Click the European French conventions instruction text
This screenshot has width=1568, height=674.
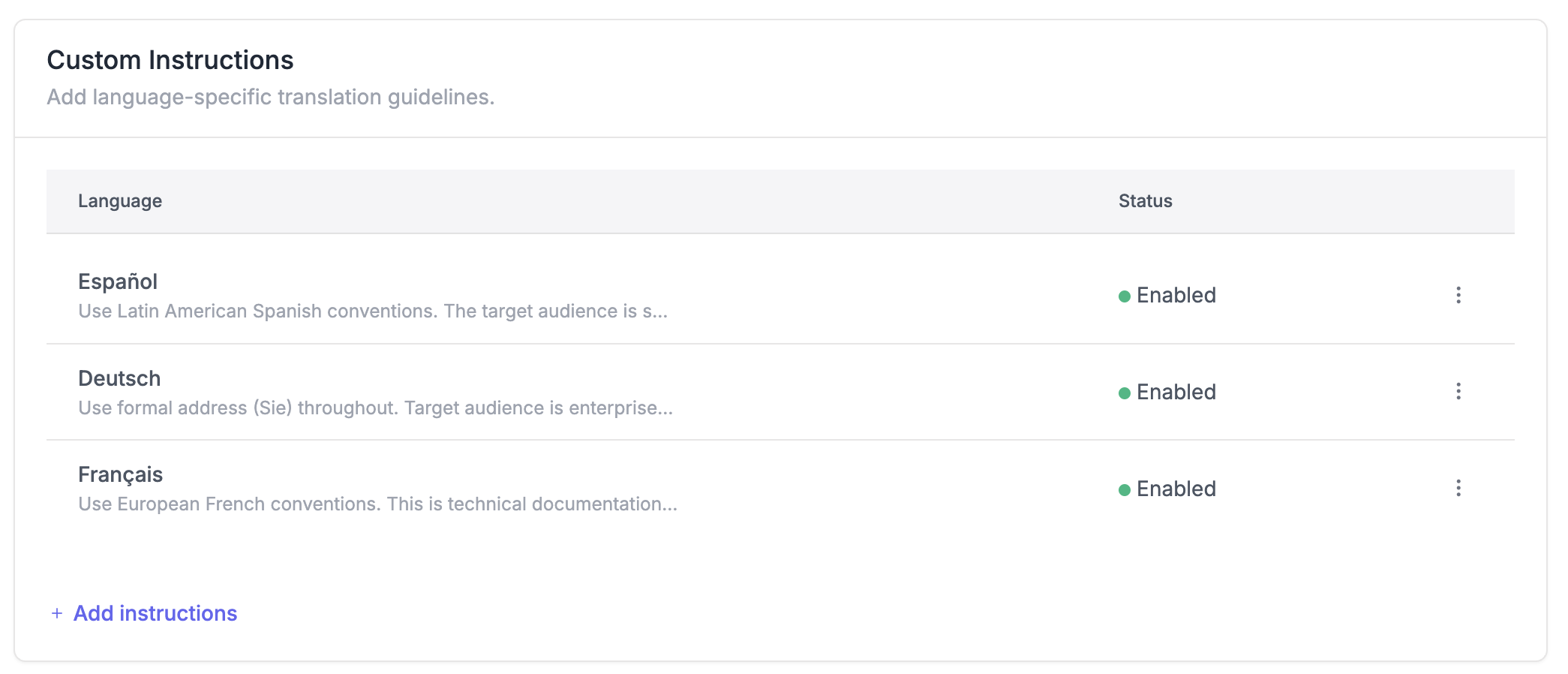(x=377, y=504)
